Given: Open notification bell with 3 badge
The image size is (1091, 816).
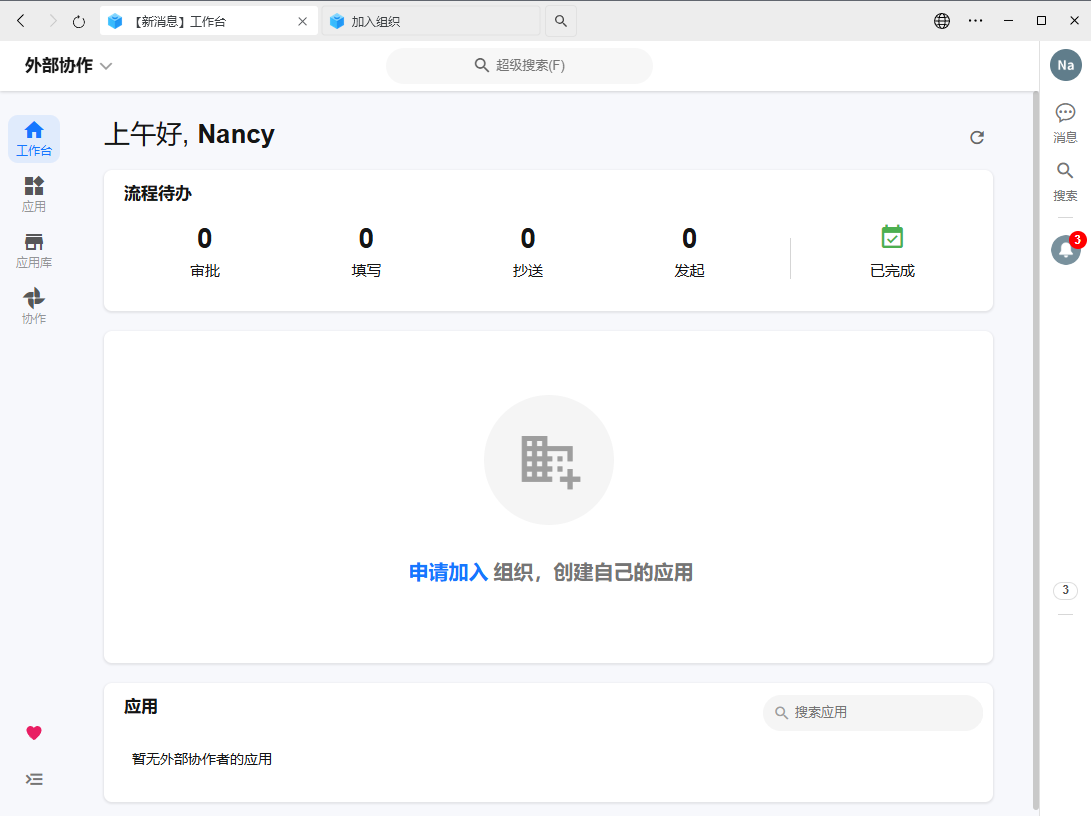Looking at the screenshot, I should 1065,250.
